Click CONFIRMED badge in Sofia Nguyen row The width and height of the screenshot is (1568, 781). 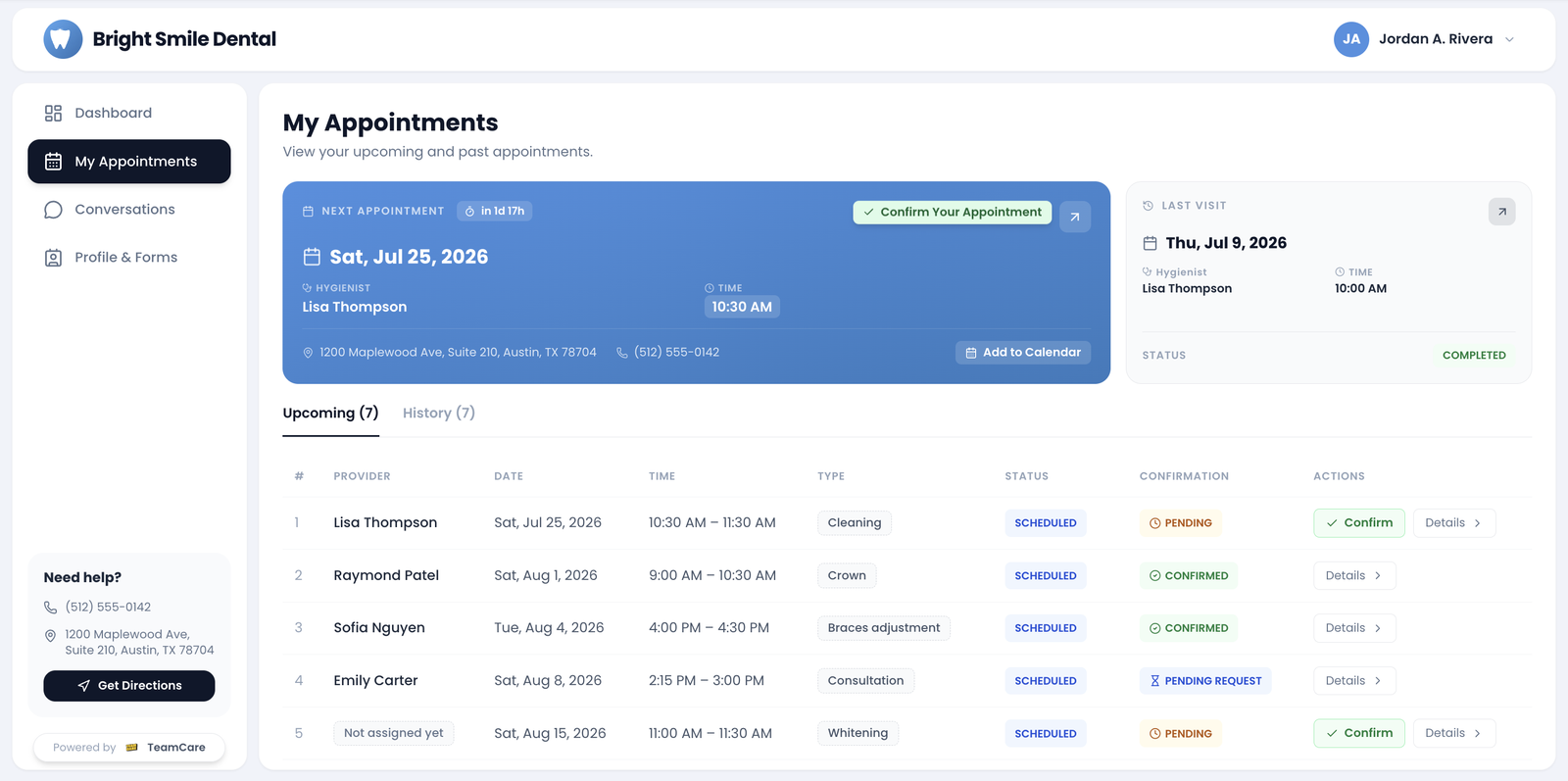pyautogui.click(x=1189, y=628)
